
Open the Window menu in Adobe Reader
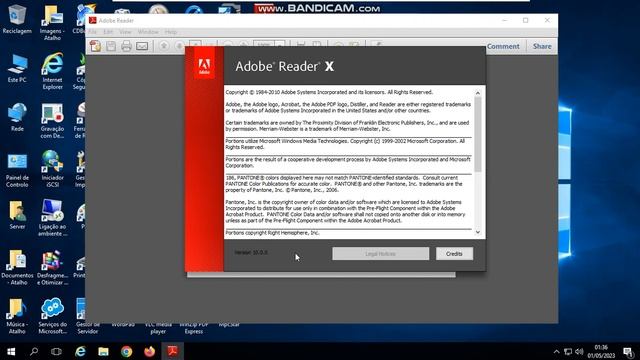click(x=148, y=32)
